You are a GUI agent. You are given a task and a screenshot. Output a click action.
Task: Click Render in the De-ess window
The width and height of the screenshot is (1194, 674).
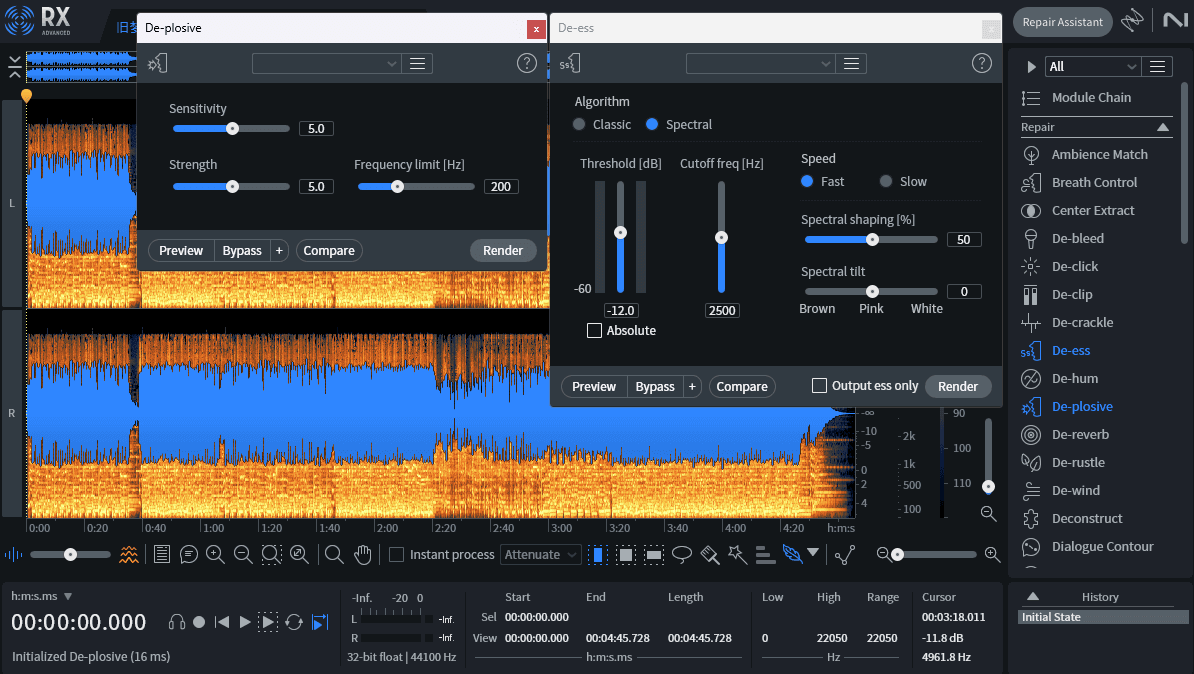tap(958, 387)
